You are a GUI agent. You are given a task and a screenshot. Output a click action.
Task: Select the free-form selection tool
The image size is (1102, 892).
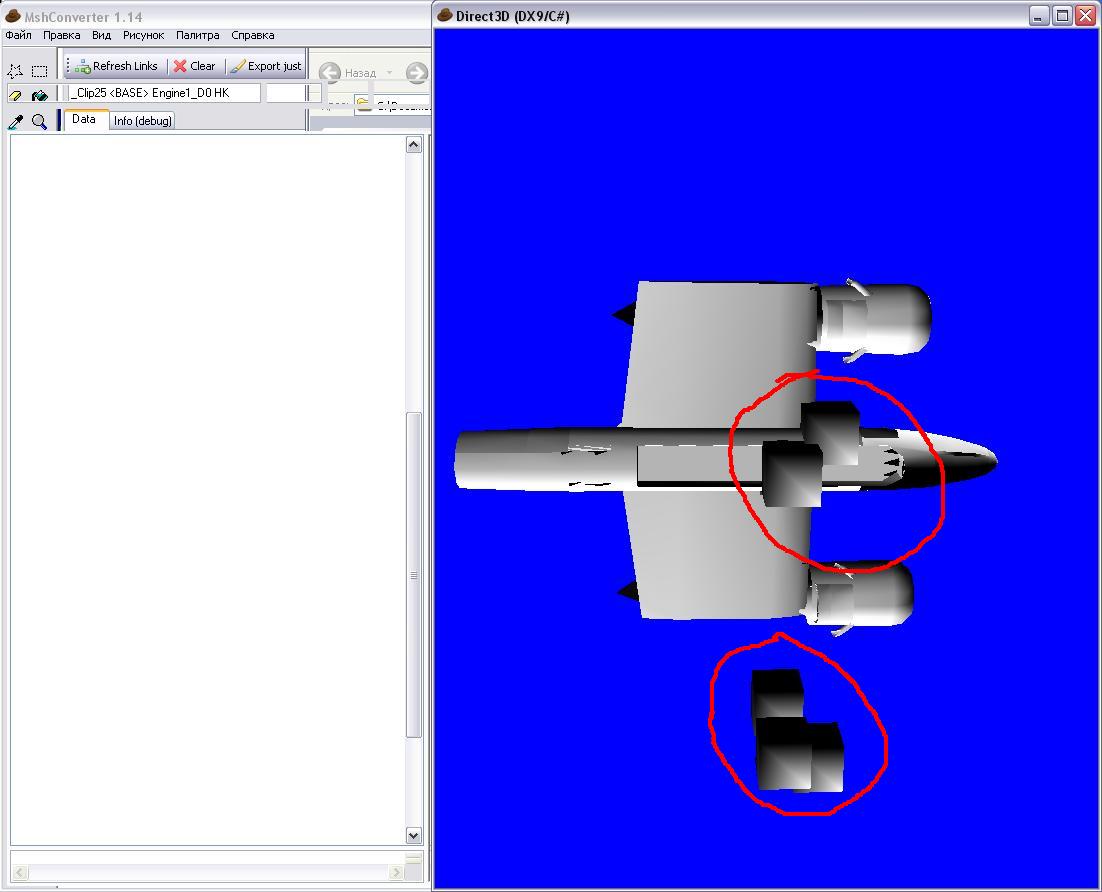tap(15, 71)
